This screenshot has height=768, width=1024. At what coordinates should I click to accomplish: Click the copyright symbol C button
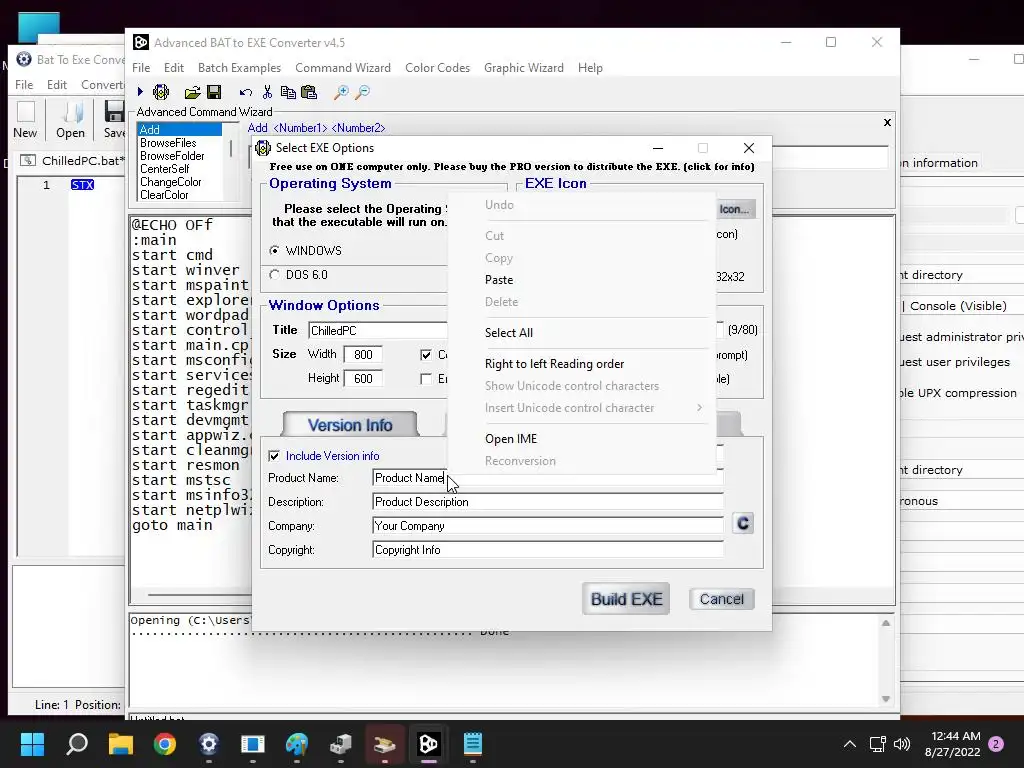743,524
